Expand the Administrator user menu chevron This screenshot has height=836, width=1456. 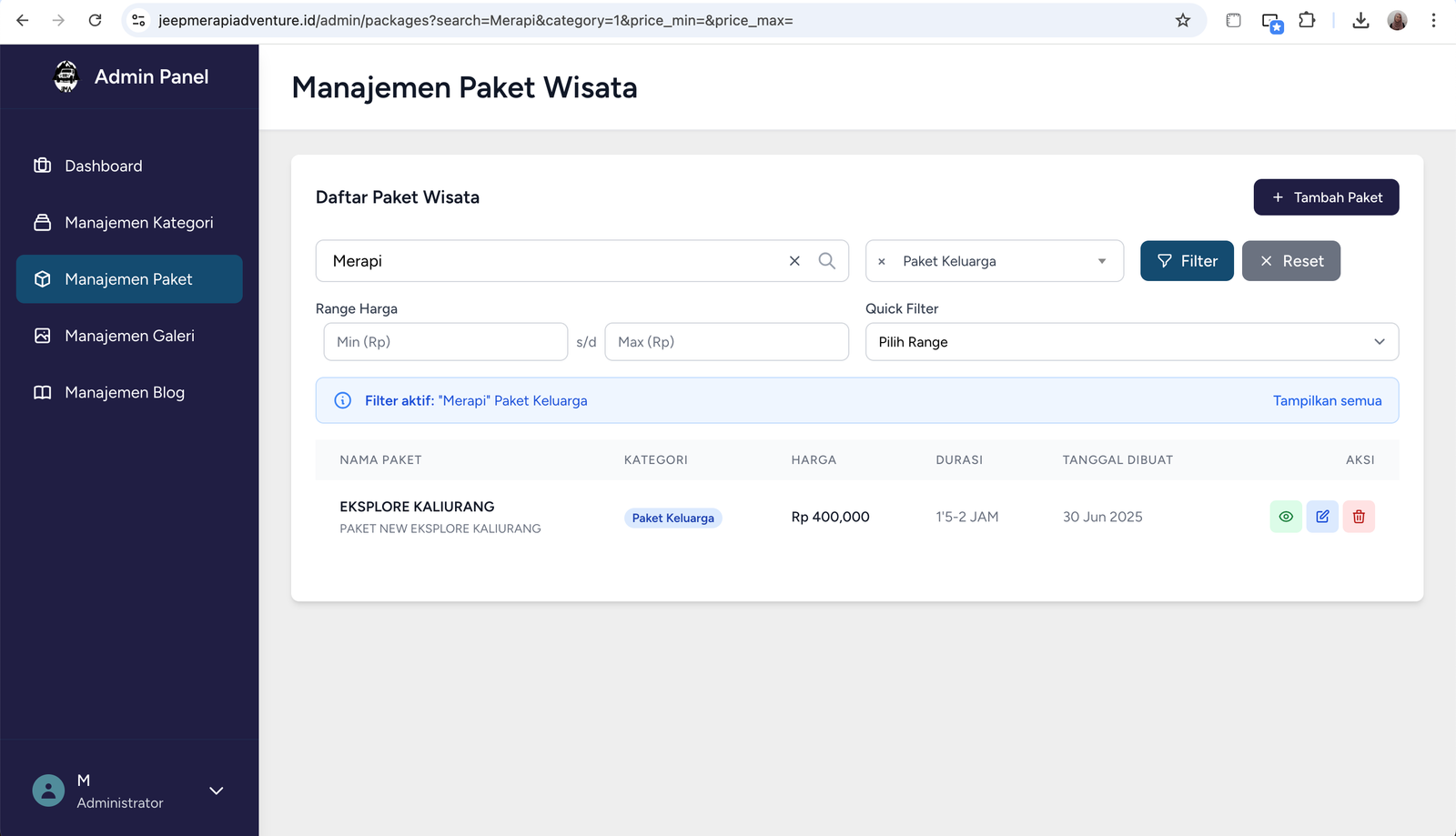(217, 791)
